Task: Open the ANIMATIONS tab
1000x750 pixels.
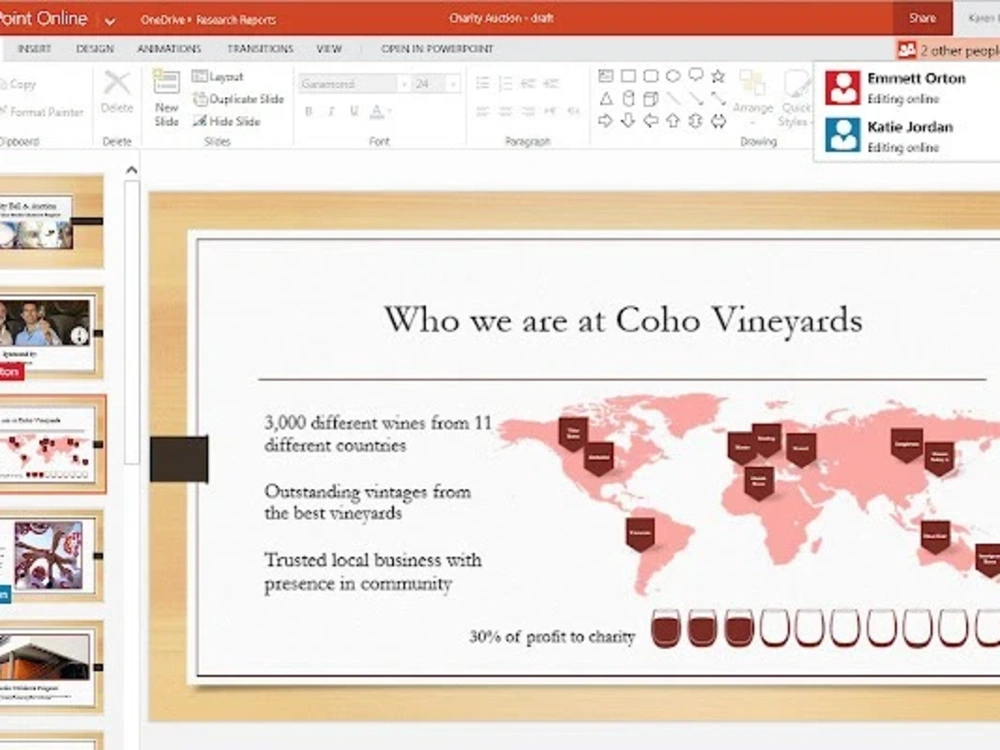Action: (x=169, y=48)
